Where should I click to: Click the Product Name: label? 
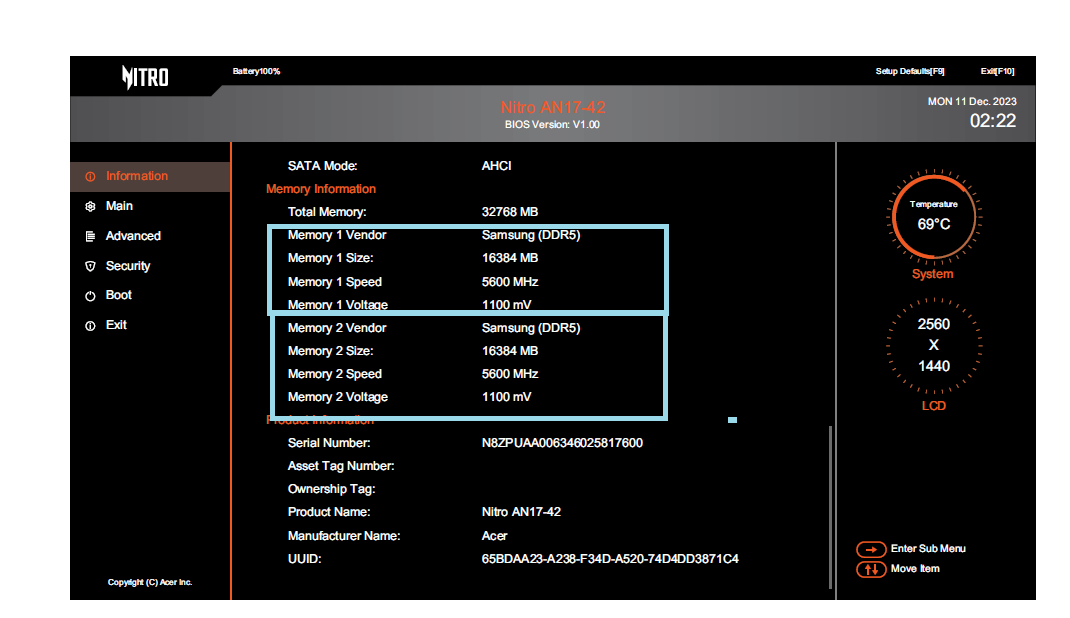[x=329, y=512]
